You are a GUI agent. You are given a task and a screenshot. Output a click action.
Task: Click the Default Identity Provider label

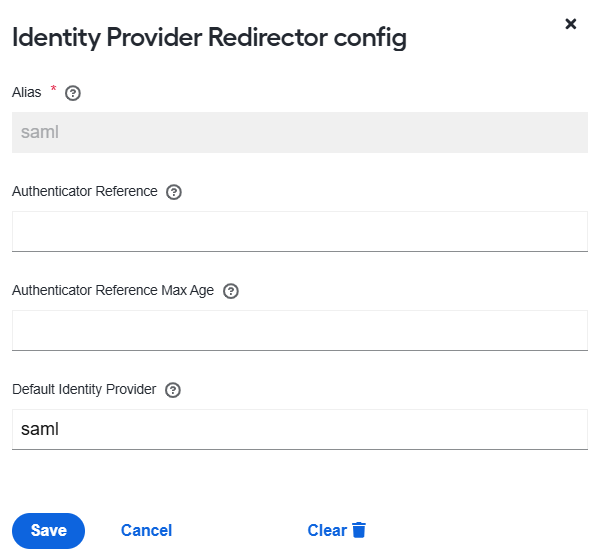[x=84, y=390]
